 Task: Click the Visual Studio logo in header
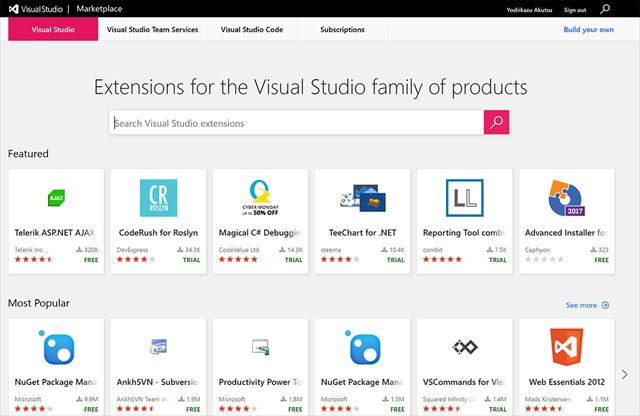[x=36, y=9]
